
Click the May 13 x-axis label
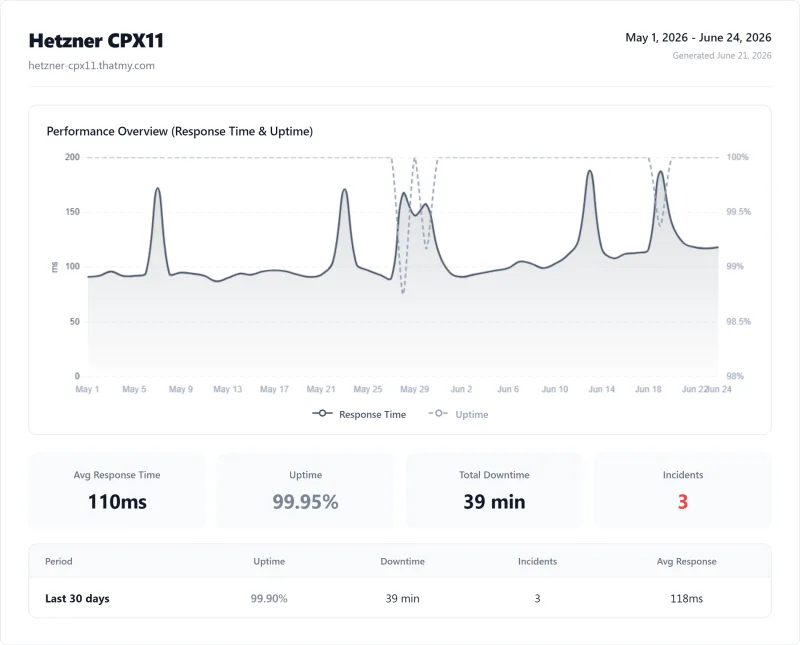(228, 389)
